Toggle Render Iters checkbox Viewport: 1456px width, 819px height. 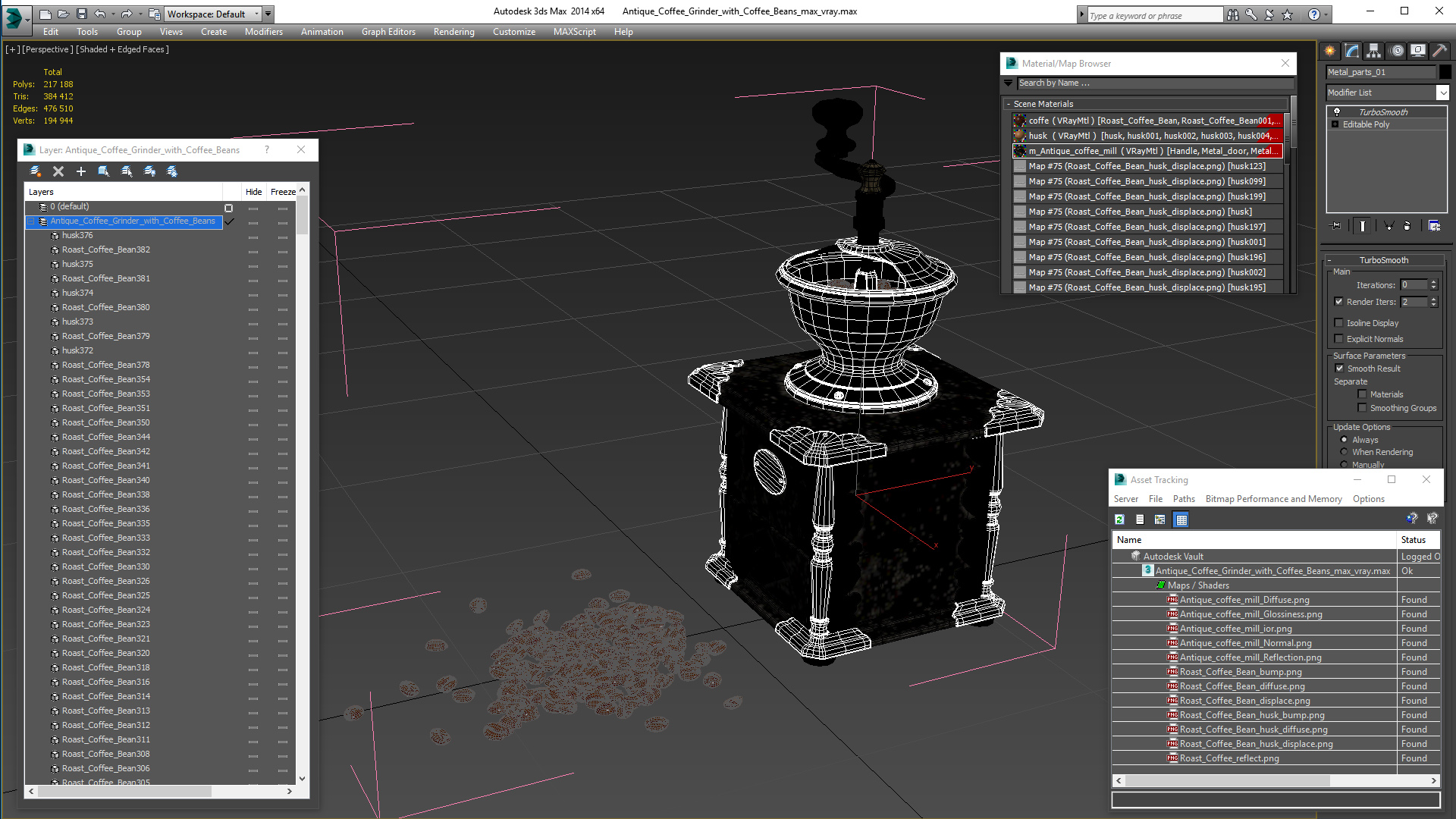tap(1339, 302)
